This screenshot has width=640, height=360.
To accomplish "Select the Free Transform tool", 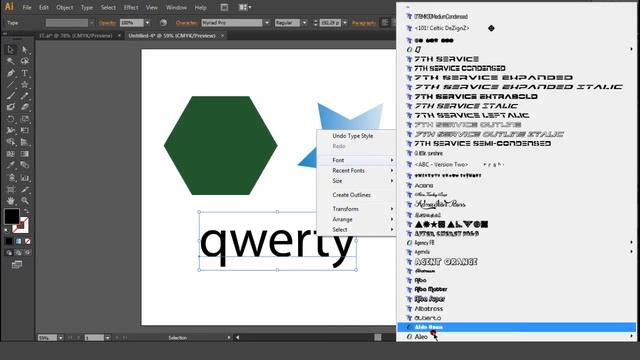I will (24, 130).
